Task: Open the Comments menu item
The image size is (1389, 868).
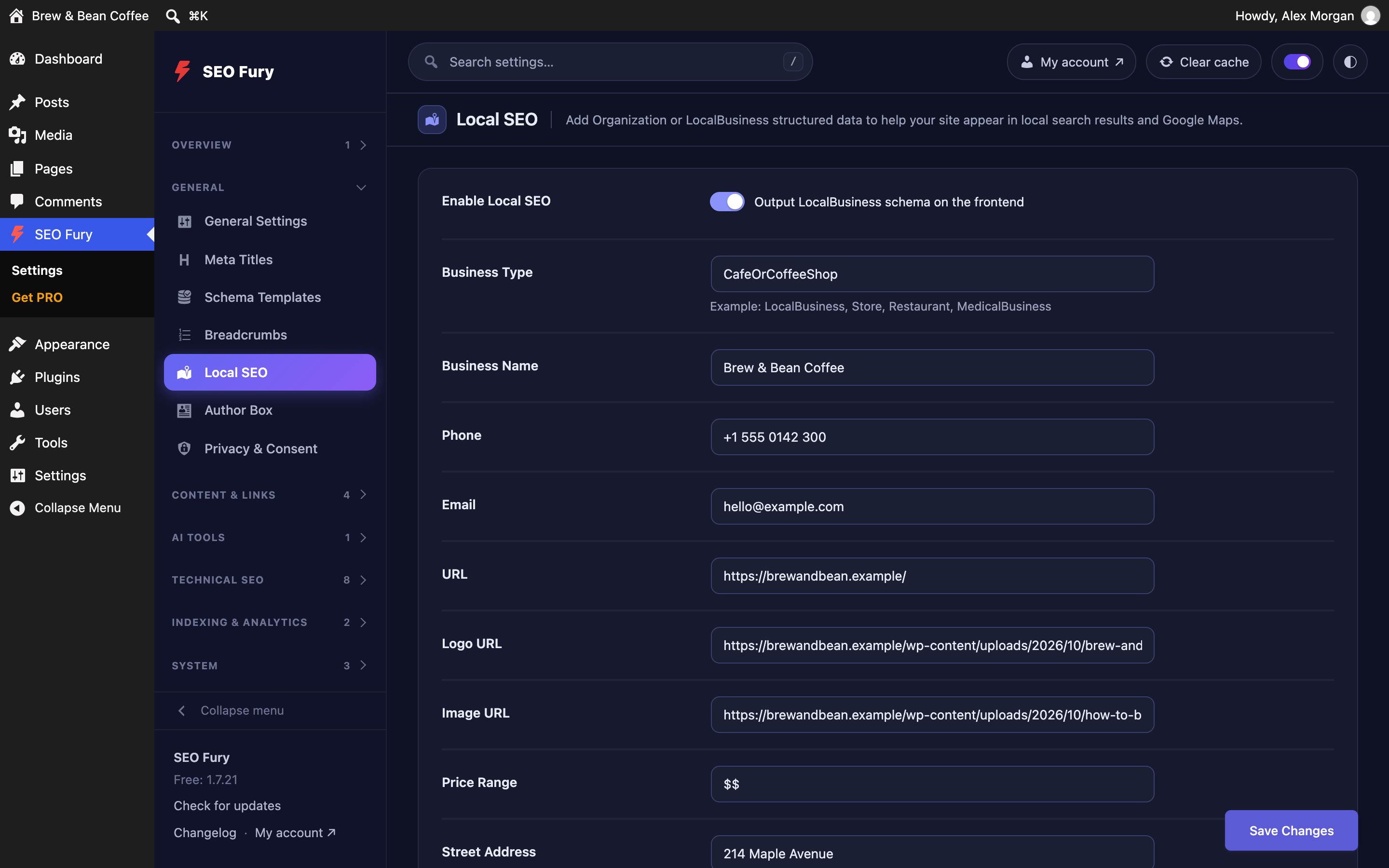Action: tap(77, 202)
